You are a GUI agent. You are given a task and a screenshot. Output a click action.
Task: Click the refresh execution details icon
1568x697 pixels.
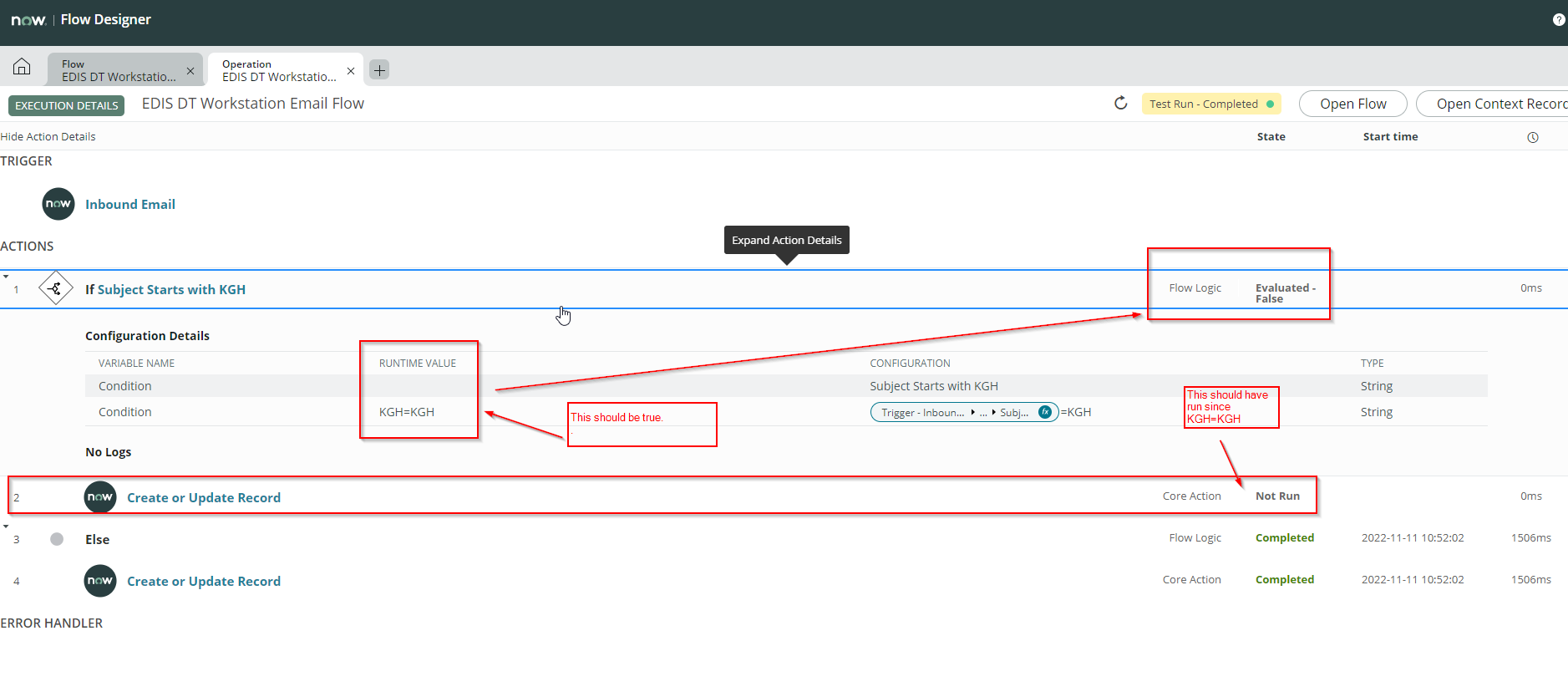[1121, 104]
